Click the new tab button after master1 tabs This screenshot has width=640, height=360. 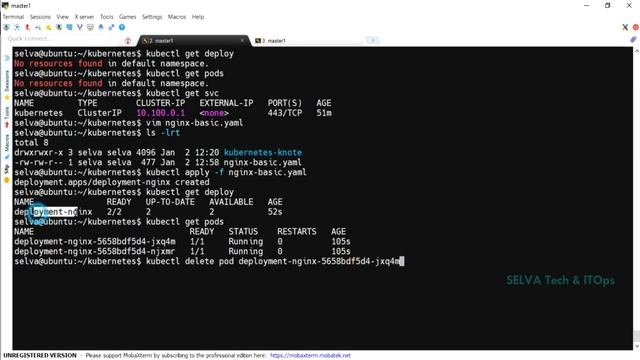(x=372, y=40)
